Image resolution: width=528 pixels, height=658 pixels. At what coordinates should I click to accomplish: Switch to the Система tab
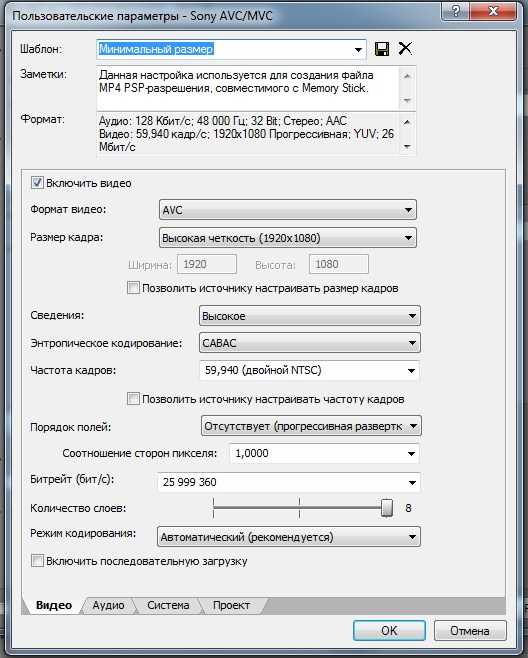(168, 605)
